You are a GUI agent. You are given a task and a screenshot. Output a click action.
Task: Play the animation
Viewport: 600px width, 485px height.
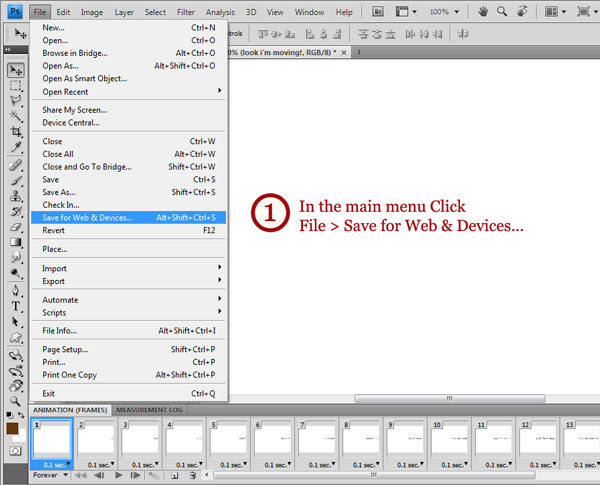tap(118, 475)
